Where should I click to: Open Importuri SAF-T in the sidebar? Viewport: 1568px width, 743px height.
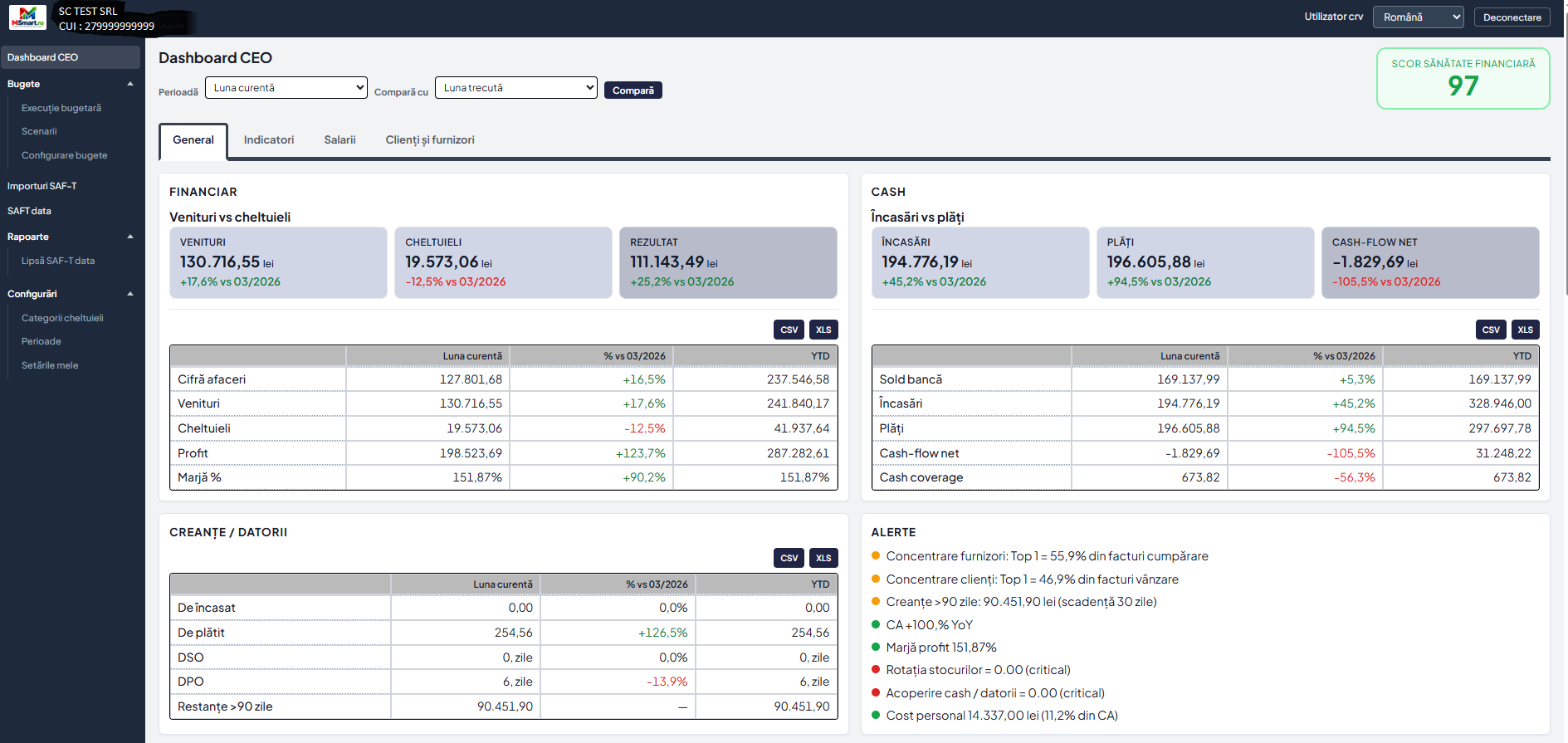click(x=42, y=186)
